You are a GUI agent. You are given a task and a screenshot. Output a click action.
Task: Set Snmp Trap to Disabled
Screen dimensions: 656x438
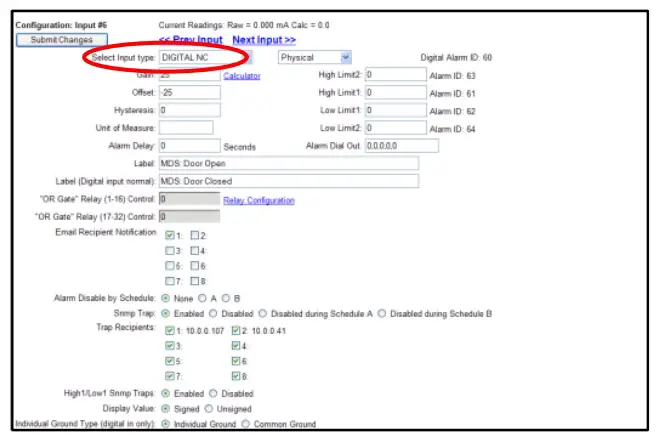[x=213, y=313]
